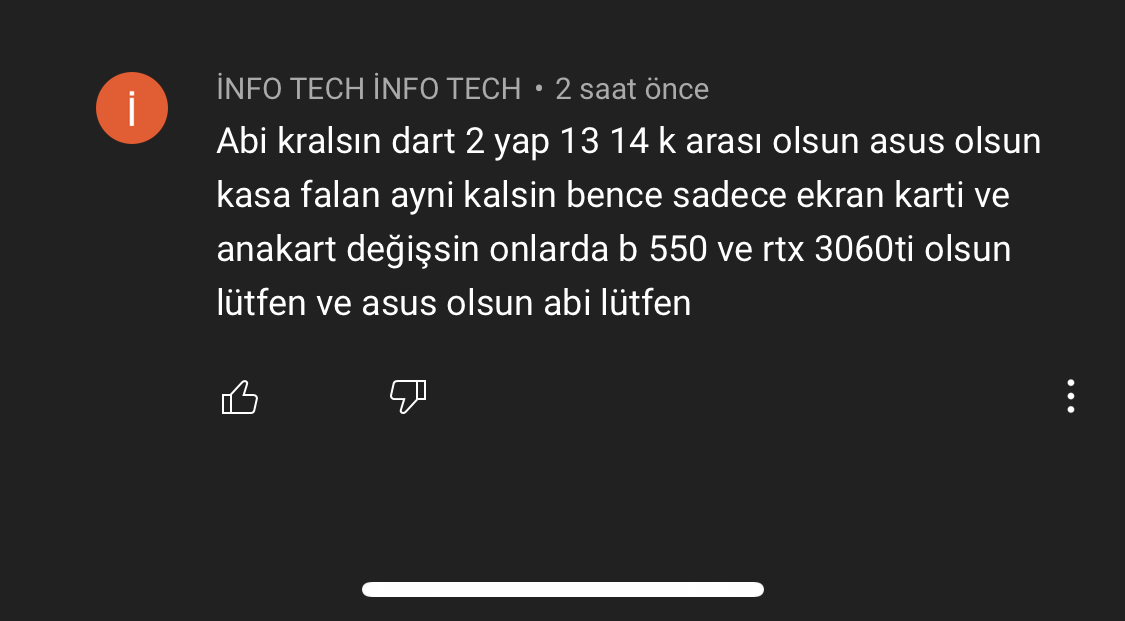Image resolution: width=1125 pixels, height=621 pixels.
Task: Click the "13 14 k" price text
Action: click(x=619, y=142)
